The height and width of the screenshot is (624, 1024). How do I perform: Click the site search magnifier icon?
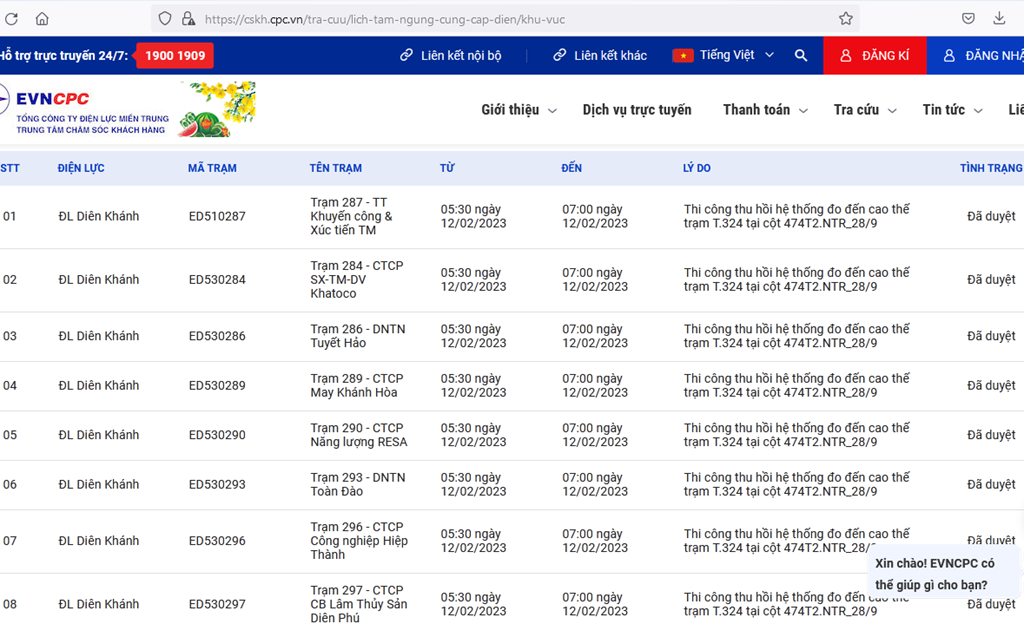[801, 56]
